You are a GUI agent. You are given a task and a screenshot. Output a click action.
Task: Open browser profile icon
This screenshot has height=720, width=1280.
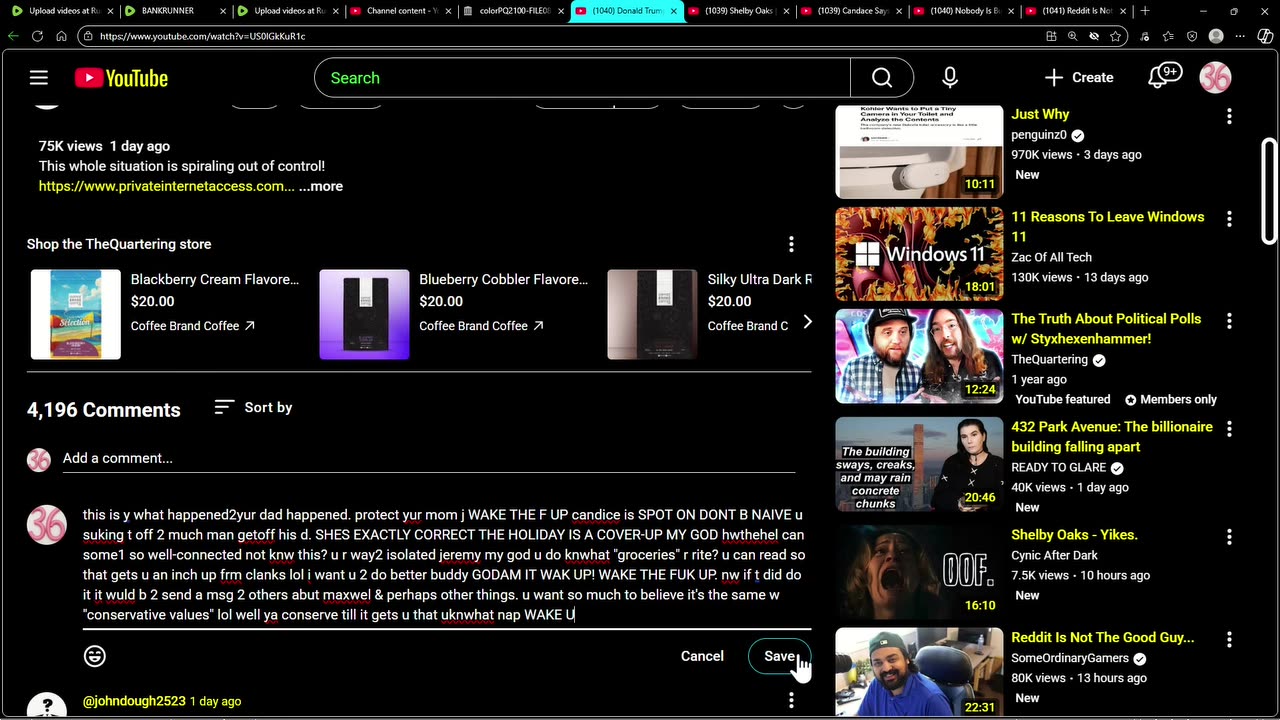pyautogui.click(x=1216, y=36)
